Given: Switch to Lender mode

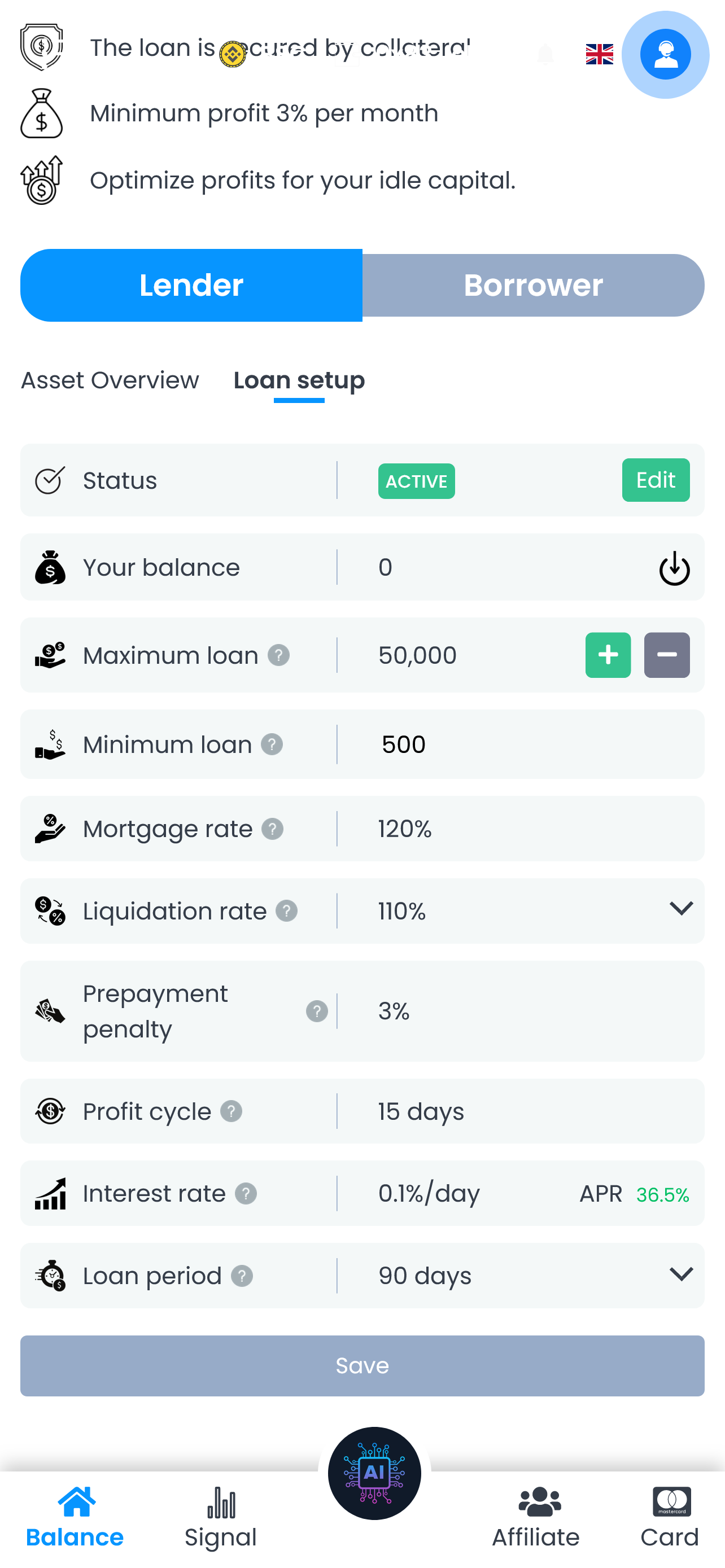Looking at the screenshot, I should pos(191,285).
